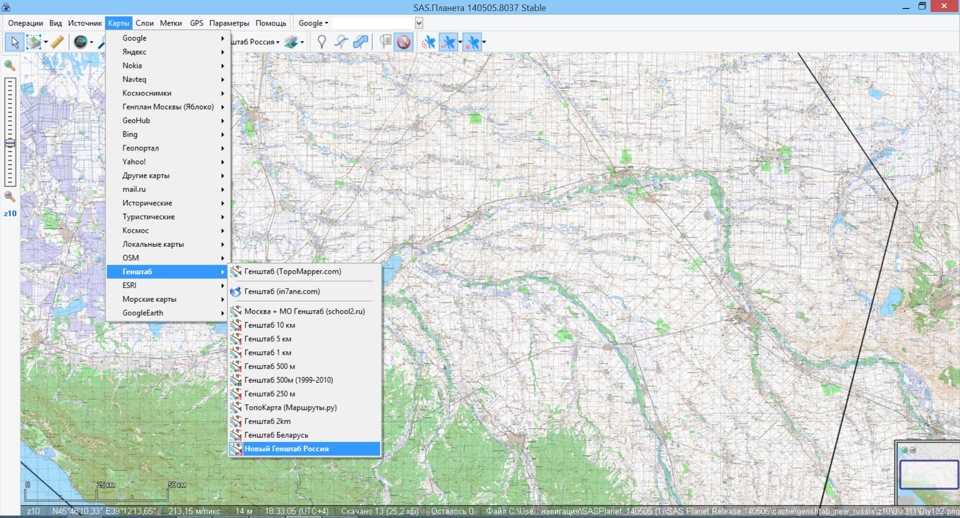The width and height of the screenshot is (960, 518).
Task: Toggle the first GPS satellite connect icon
Action: click(428, 42)
